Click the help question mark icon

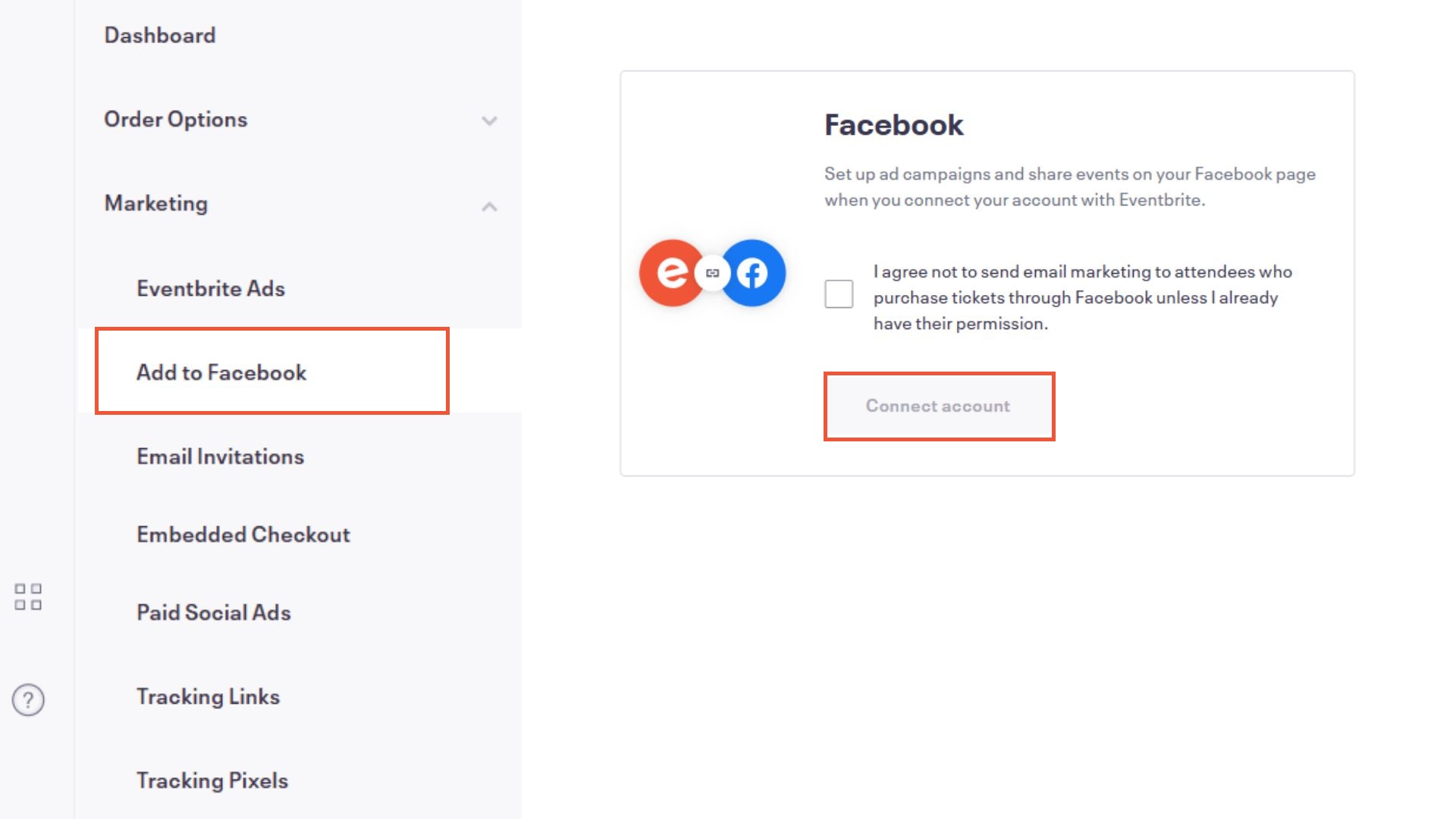[x=28, y=700]
